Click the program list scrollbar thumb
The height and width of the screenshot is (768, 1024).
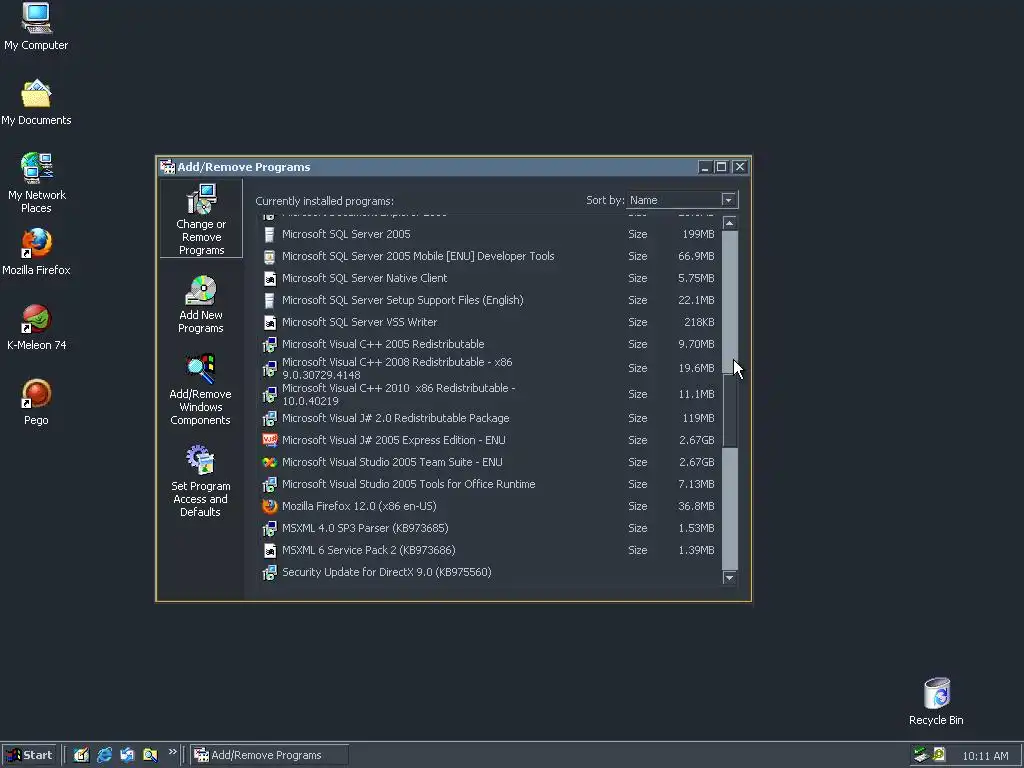(x=729, y=411)
